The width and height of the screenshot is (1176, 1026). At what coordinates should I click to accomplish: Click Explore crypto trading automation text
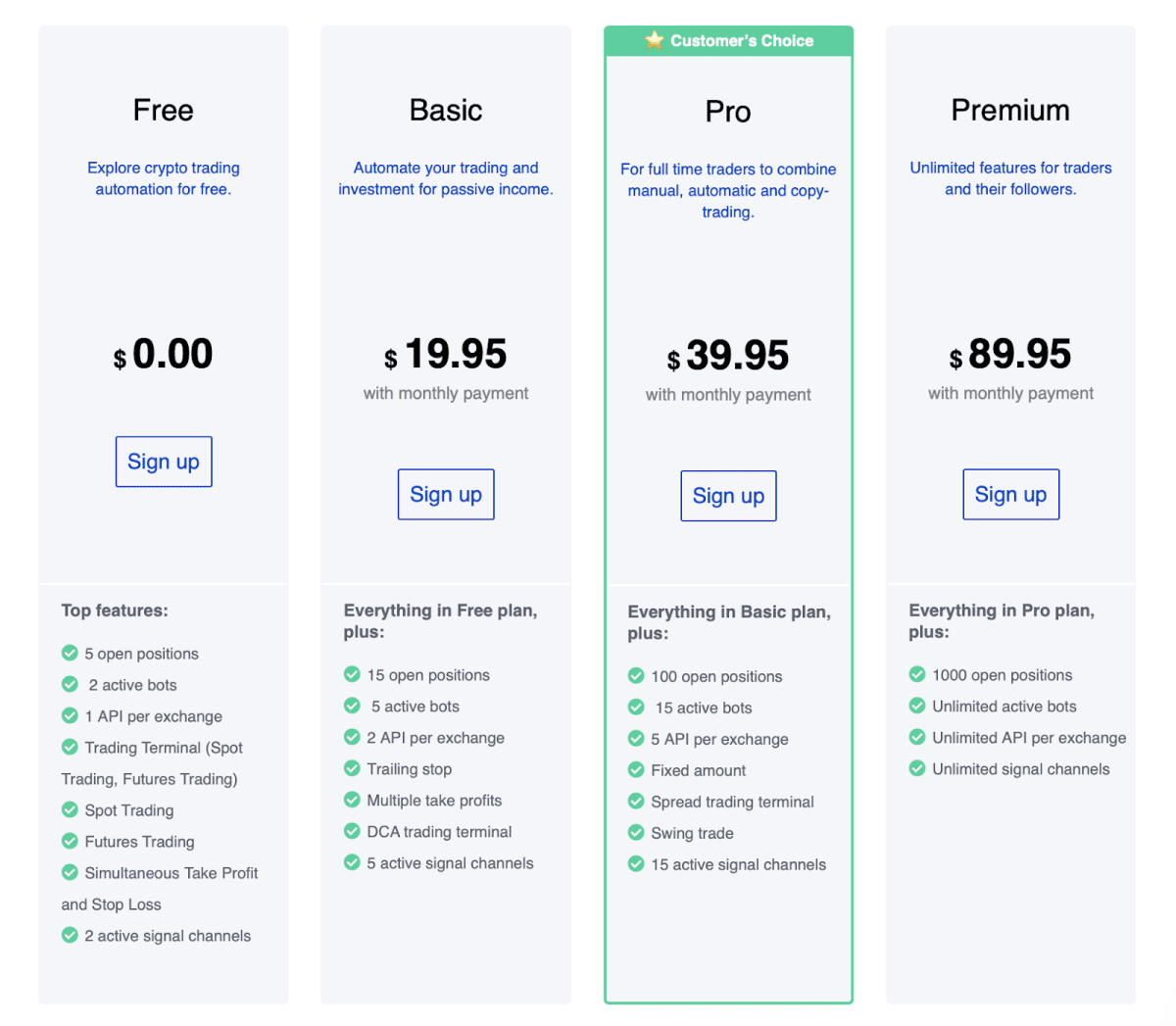pos(164,178)
